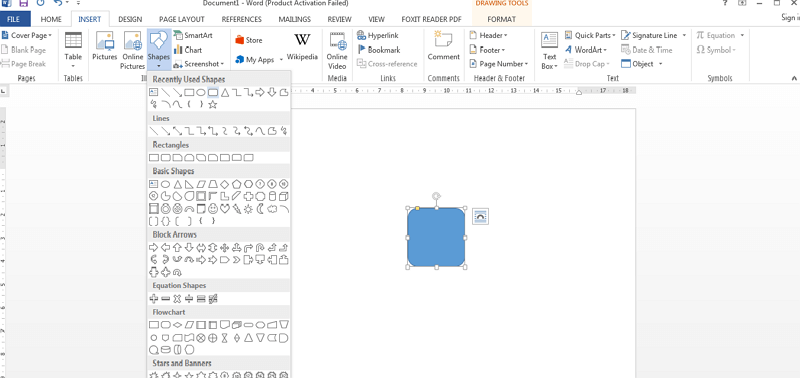Choose the 5-point star in Recently Used Shapes
This screenshot has width=800, height=378.
coord(213,105)
